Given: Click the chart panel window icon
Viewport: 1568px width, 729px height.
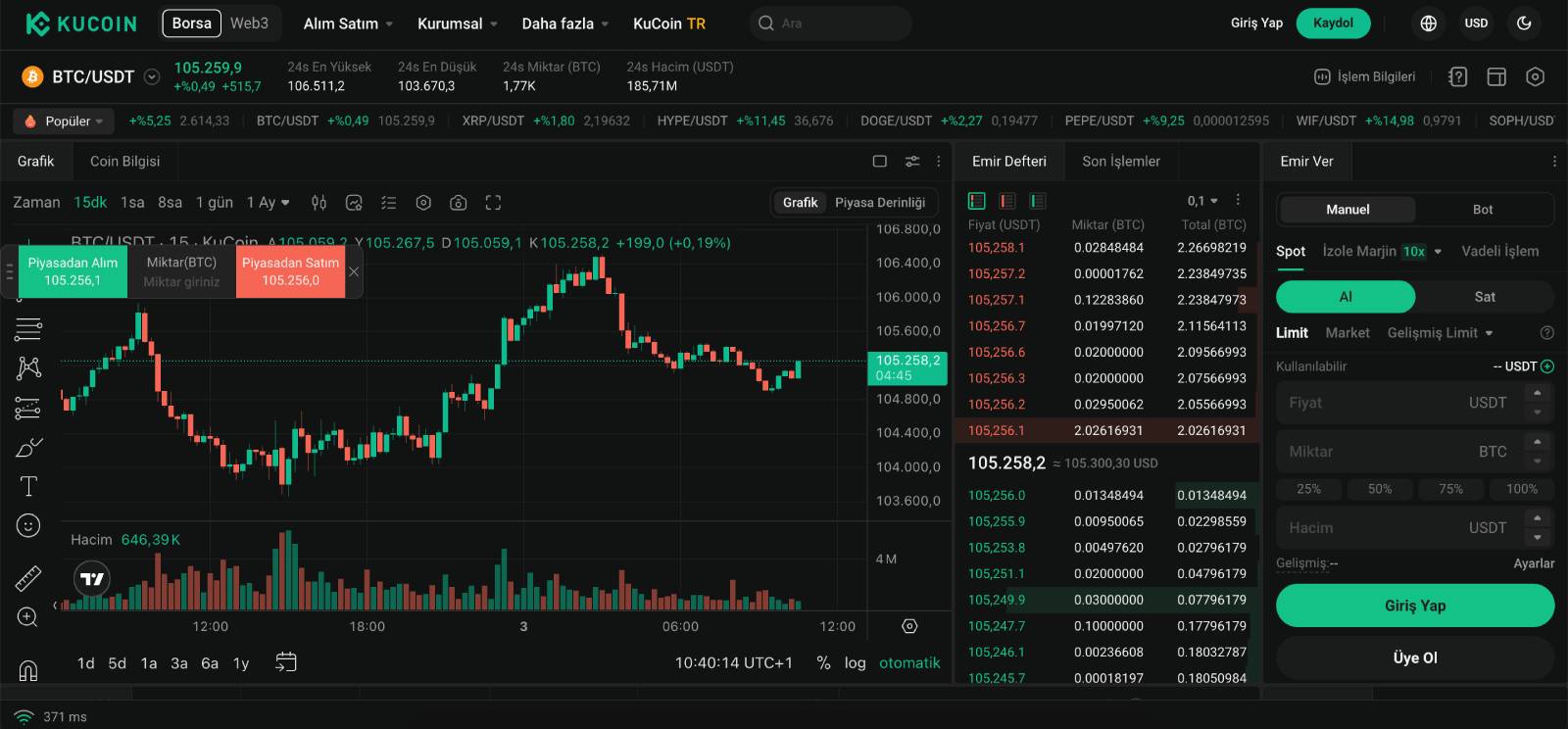Looking at the screenshot, I should (x=880, y=161).
